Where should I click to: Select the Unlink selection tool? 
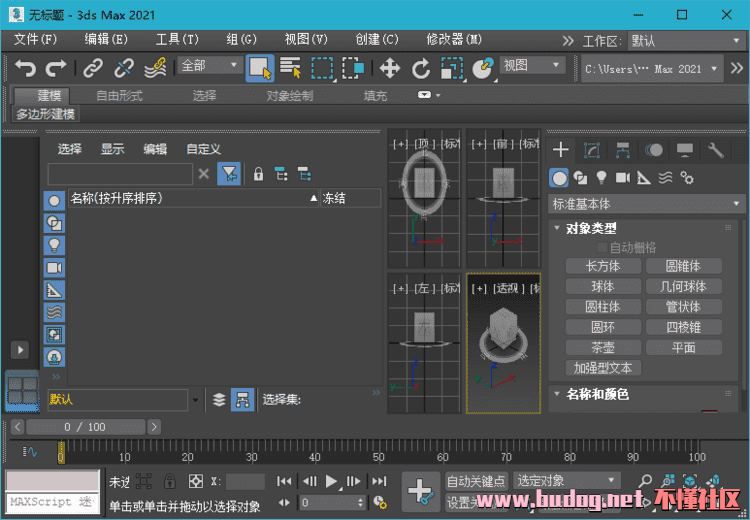pos(124,67)
